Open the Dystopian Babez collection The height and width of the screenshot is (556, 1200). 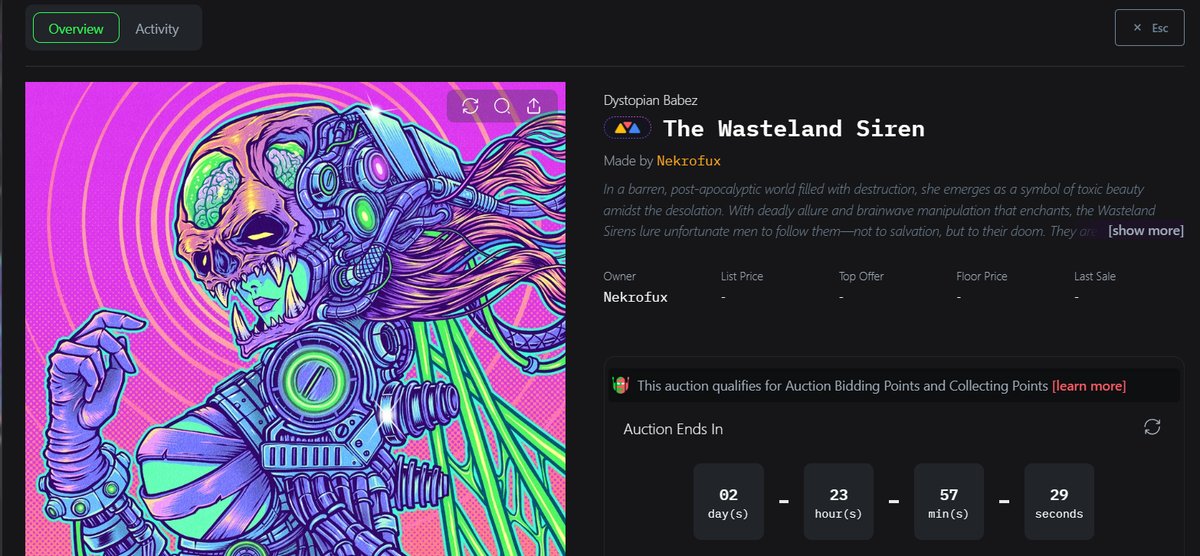[651, 100]
